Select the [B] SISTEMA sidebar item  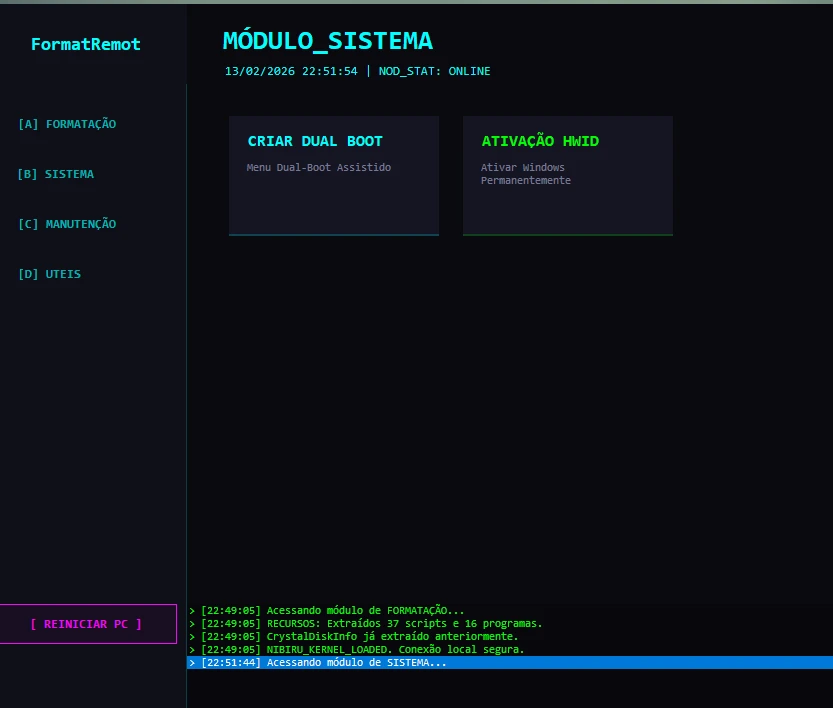[56, 174]
